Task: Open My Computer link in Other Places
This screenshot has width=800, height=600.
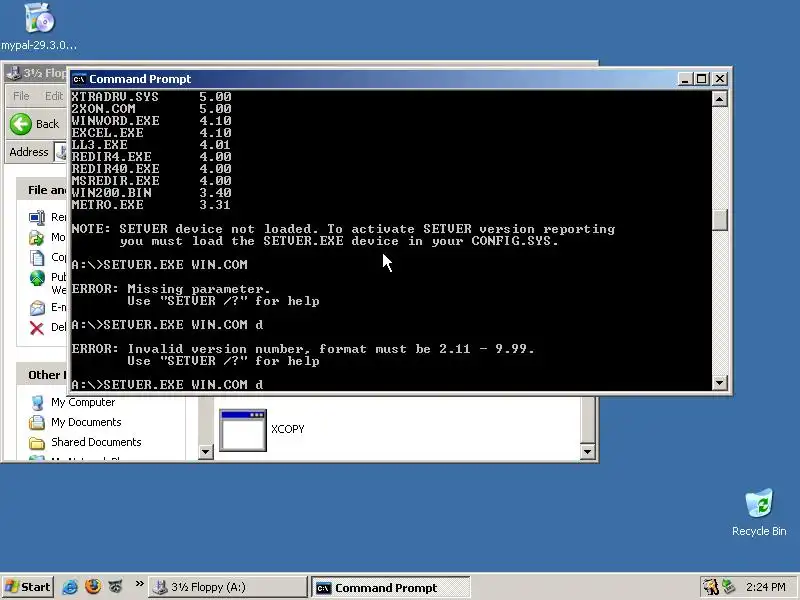Action: [83, 403]
